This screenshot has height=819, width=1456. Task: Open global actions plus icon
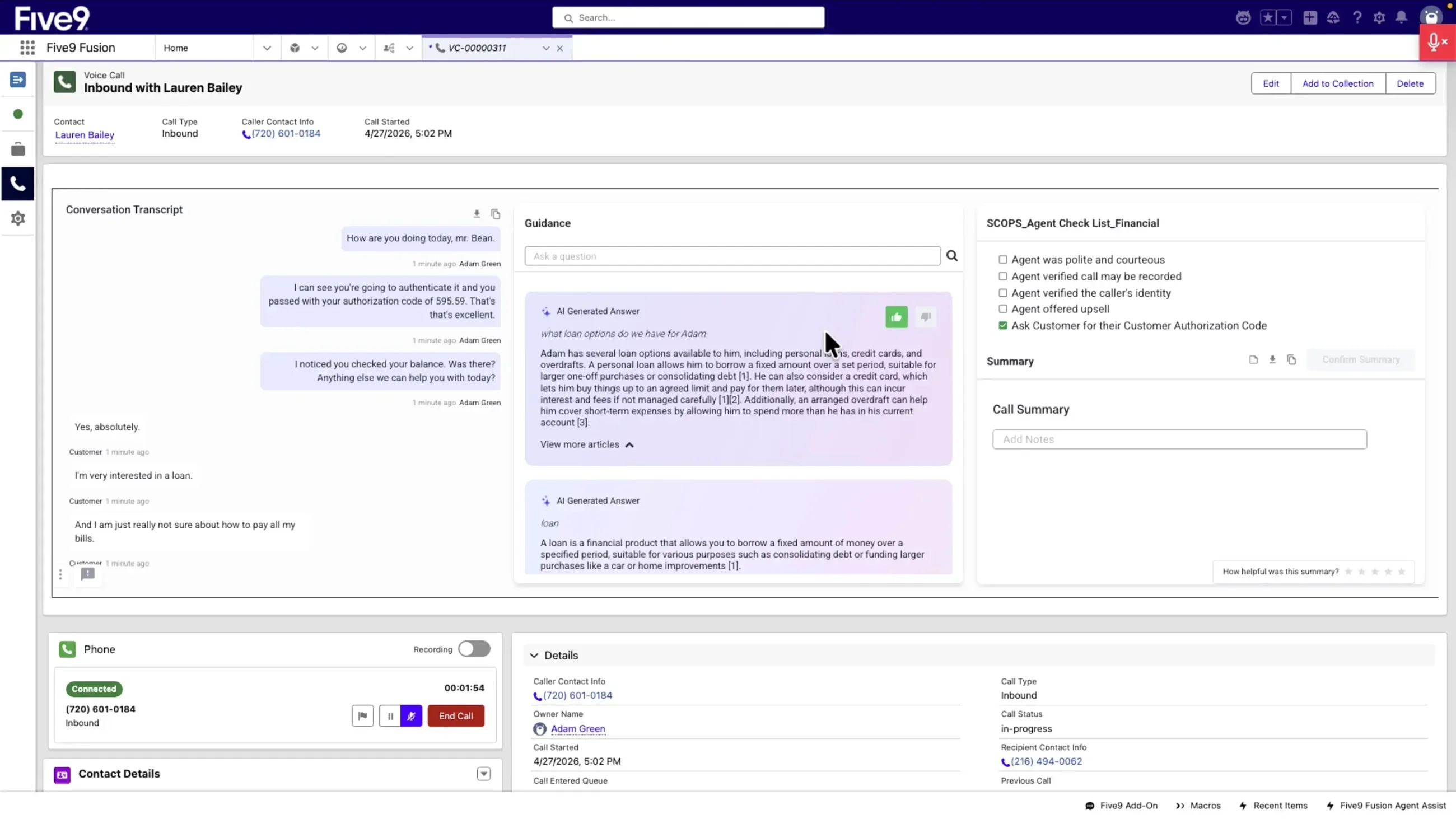pos(1310,17)
